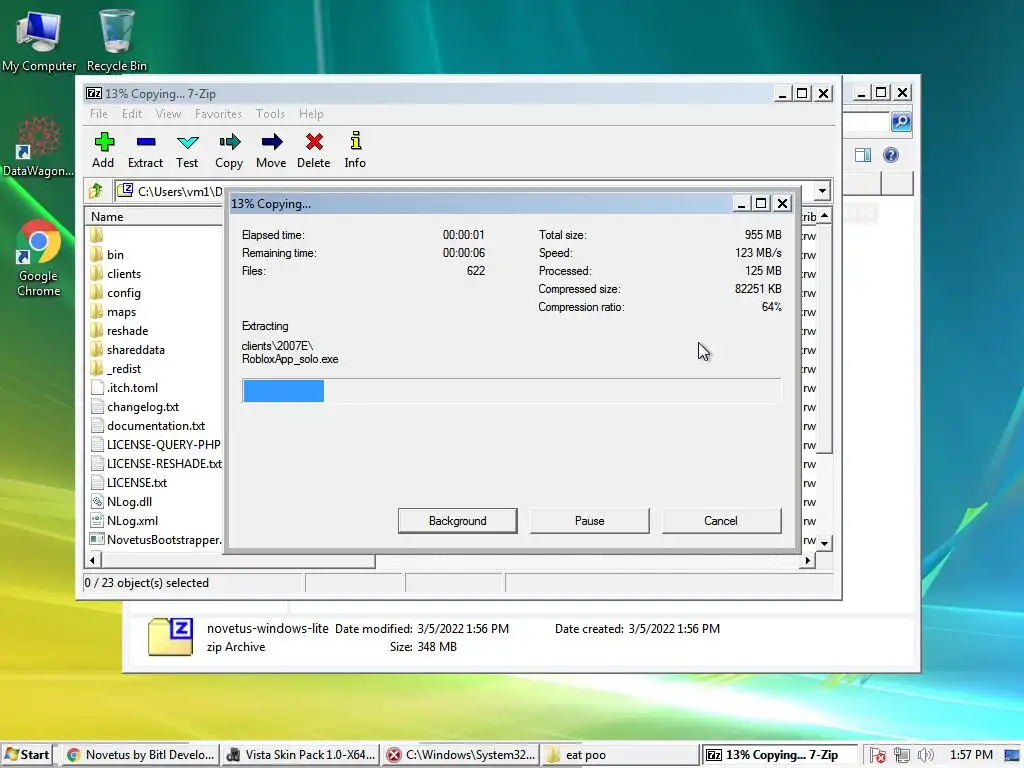Select the documentation.txt file
This screenshot has width=1024, height=768.
pos(155,425)
